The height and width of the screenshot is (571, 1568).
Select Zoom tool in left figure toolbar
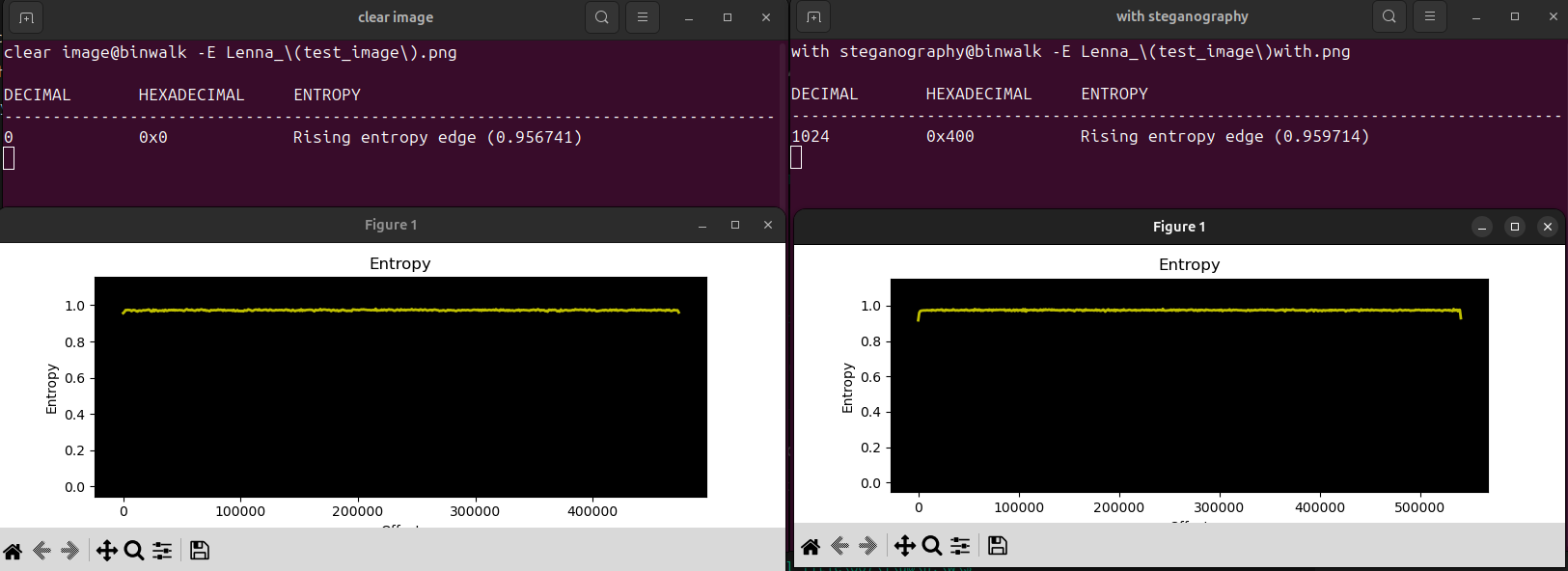pyautogui.click(x=134, y=551)
